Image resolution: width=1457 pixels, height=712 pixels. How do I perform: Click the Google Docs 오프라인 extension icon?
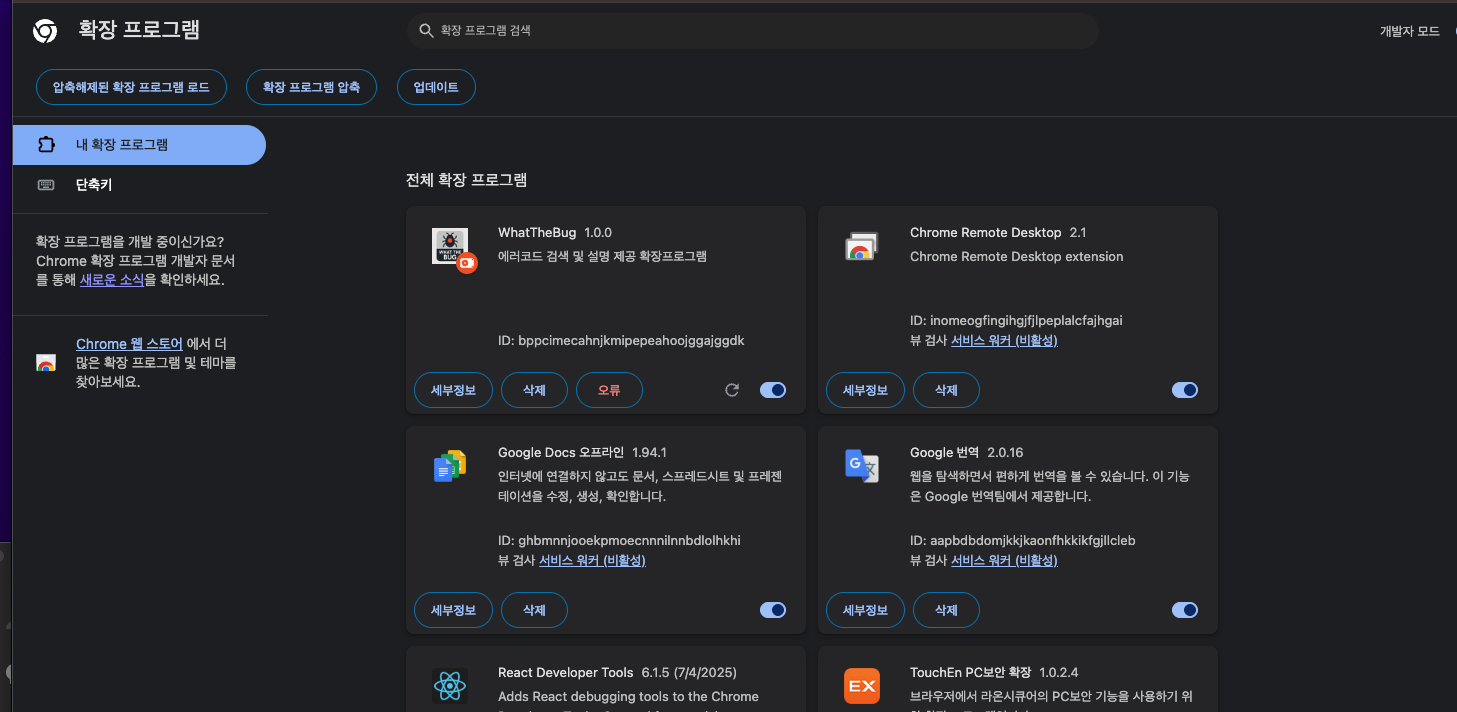point(450,467)
